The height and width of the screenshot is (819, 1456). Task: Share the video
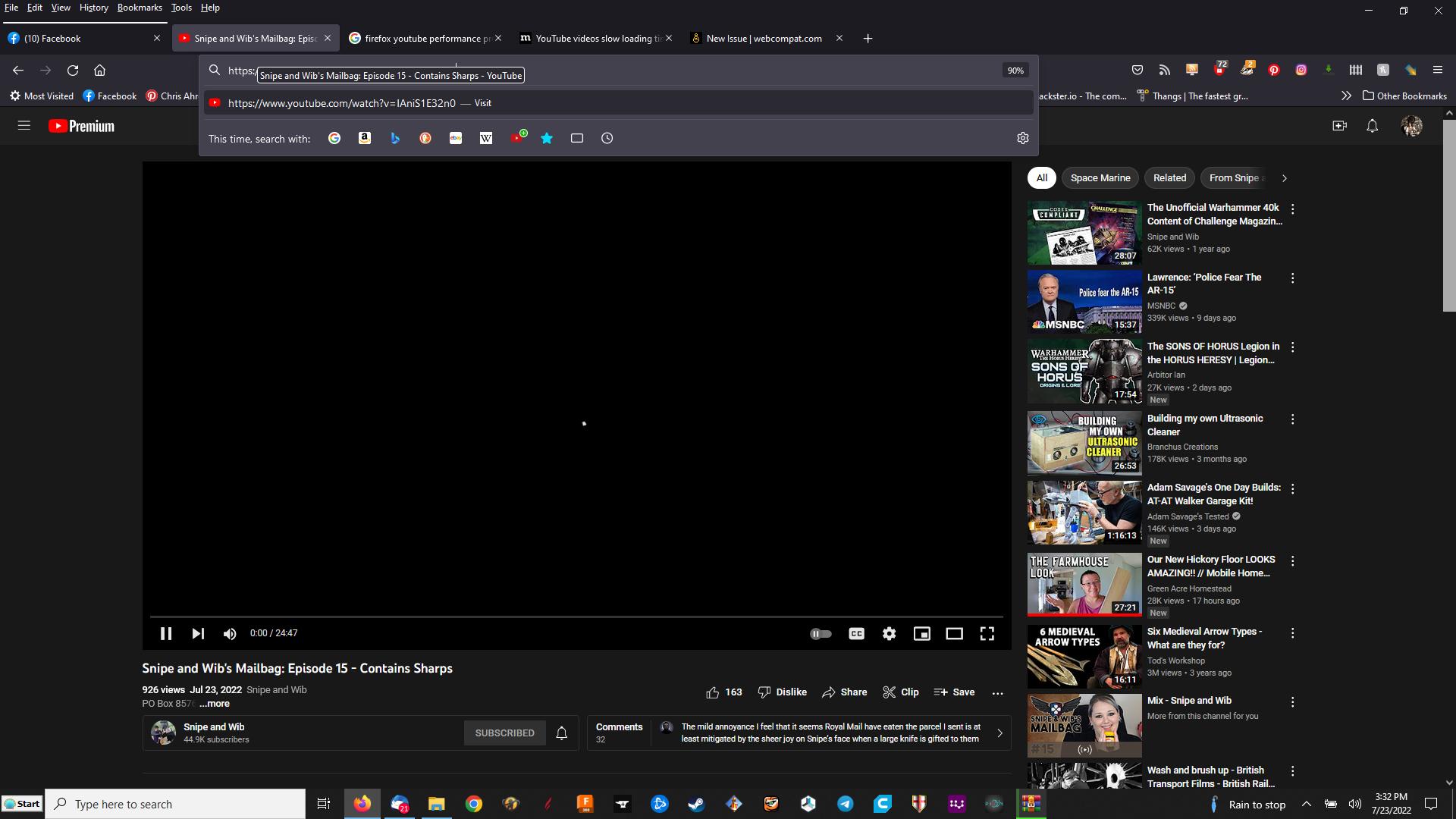point(844,692)
